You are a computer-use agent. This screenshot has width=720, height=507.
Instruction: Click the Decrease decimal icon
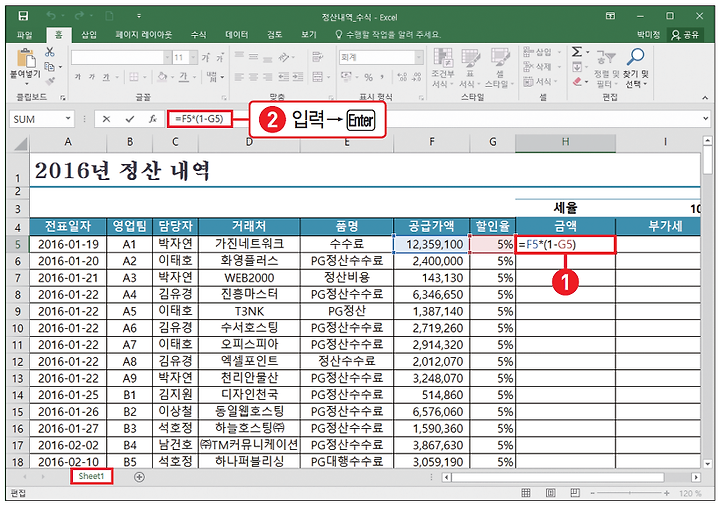point(417,77)
